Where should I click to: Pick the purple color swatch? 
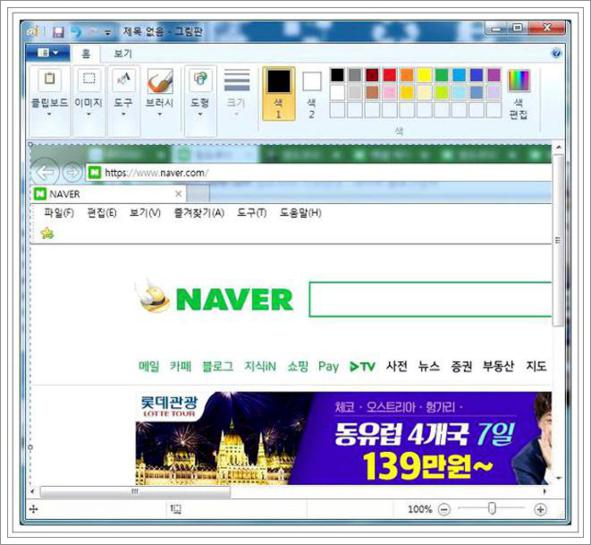494,75
